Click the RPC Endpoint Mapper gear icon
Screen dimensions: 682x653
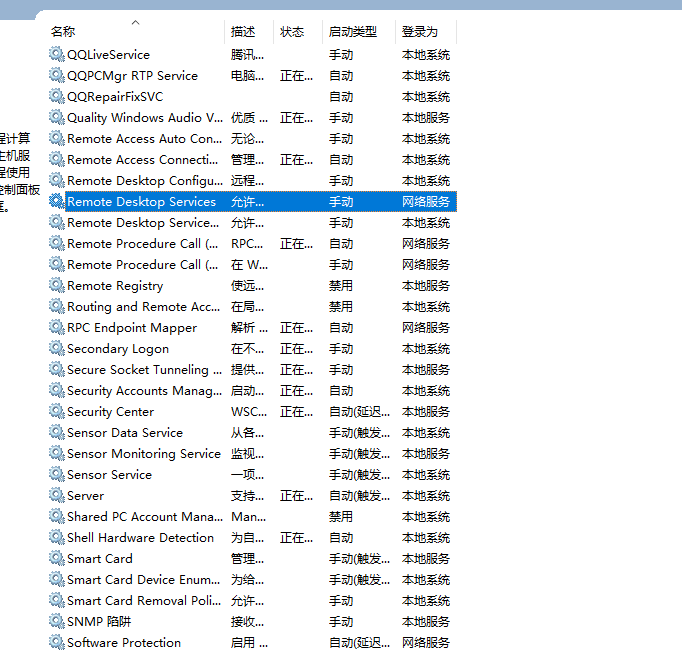point(56,328)
